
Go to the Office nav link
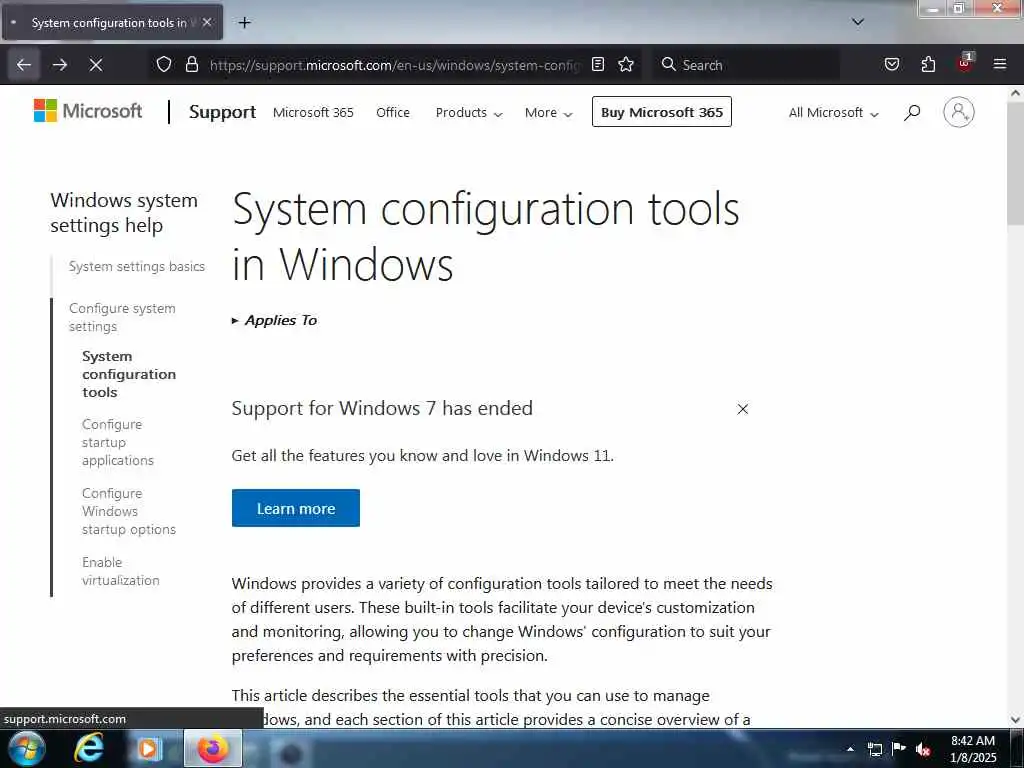click(392, 112)
